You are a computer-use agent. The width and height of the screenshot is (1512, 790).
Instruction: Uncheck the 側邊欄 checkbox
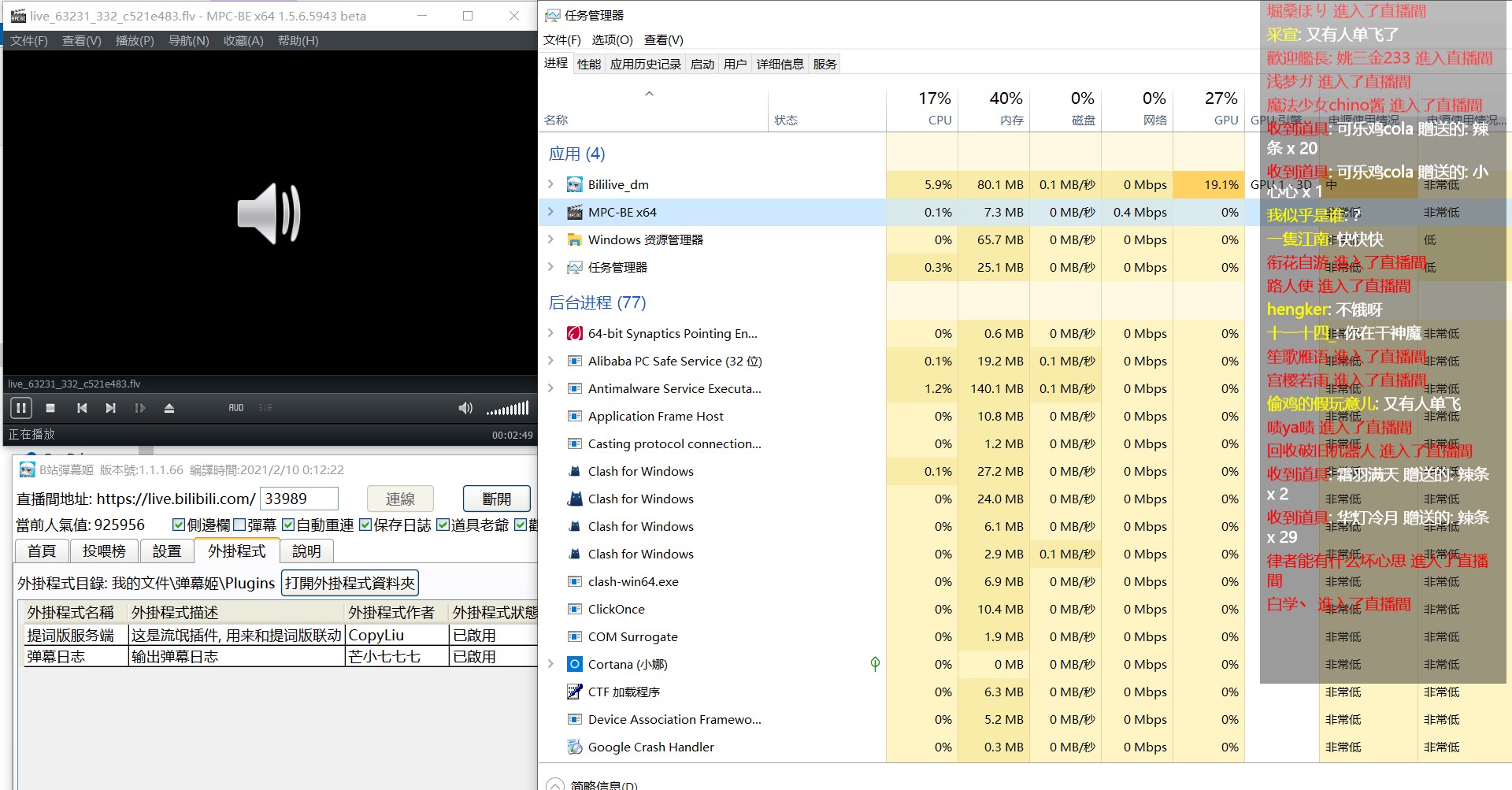coord(179,525)
